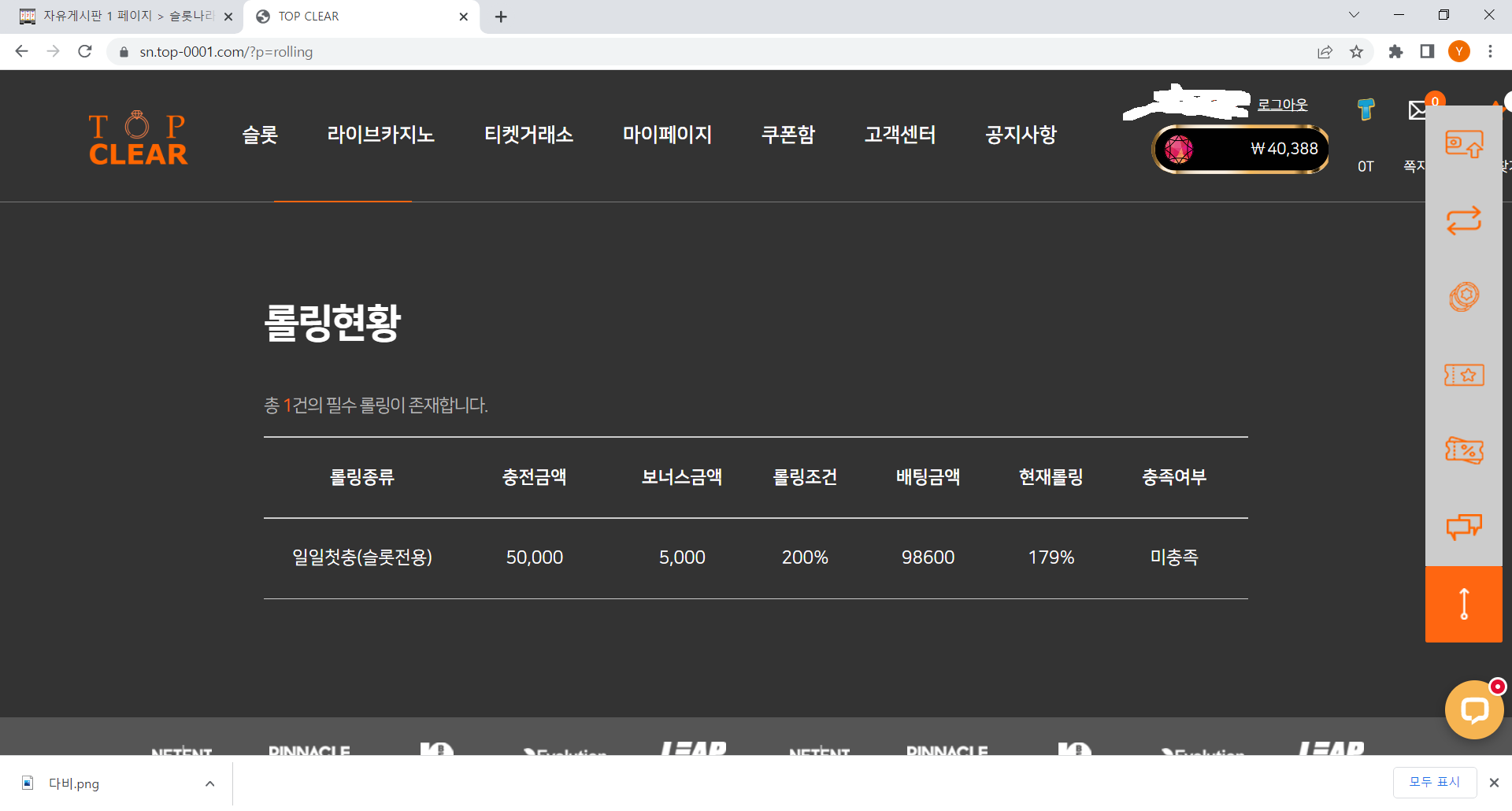Close the downloads bar
The height and width of the screenshot is (811, 1512).
(x=1494, y=783)
